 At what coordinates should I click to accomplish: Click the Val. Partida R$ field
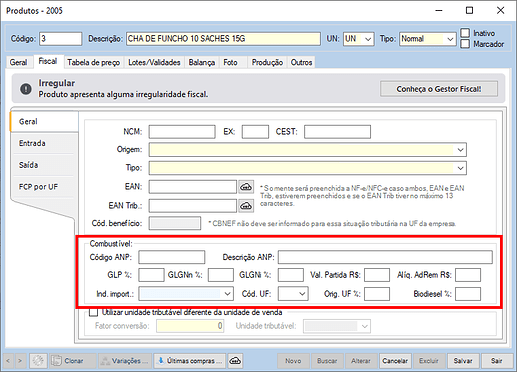click(x=377, y=275)
